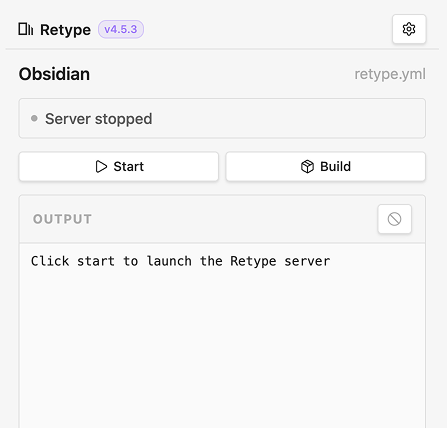Click inside the server status box

click(x=222, y=118)
